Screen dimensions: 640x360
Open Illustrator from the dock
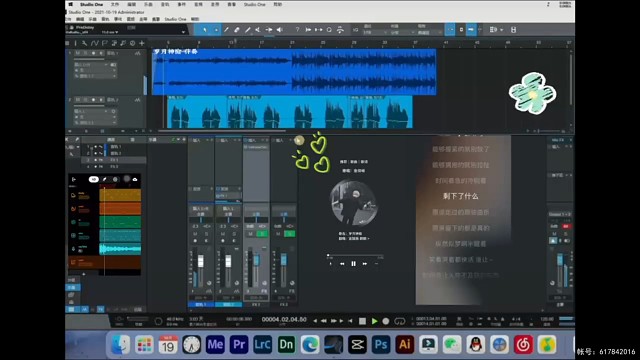[404, 344]
